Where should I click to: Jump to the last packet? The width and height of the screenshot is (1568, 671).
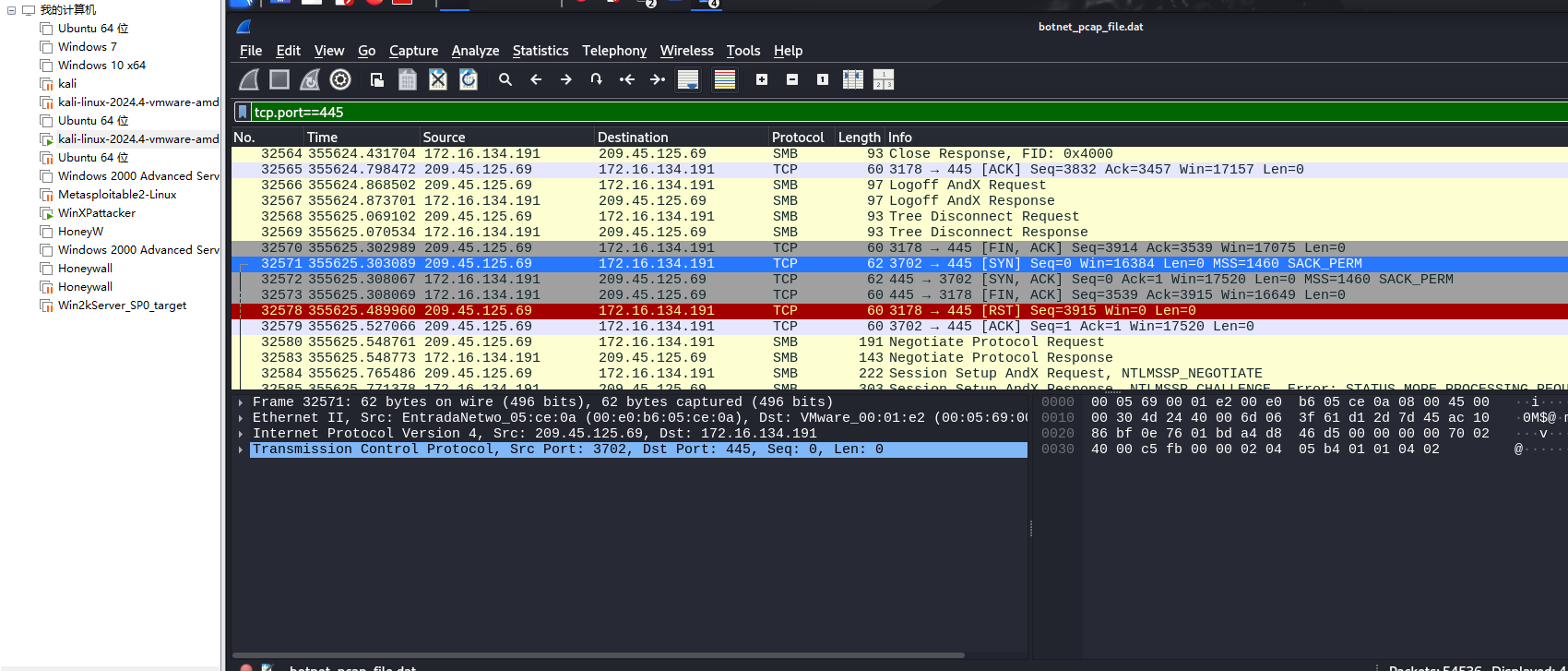(x=658, y=80)
